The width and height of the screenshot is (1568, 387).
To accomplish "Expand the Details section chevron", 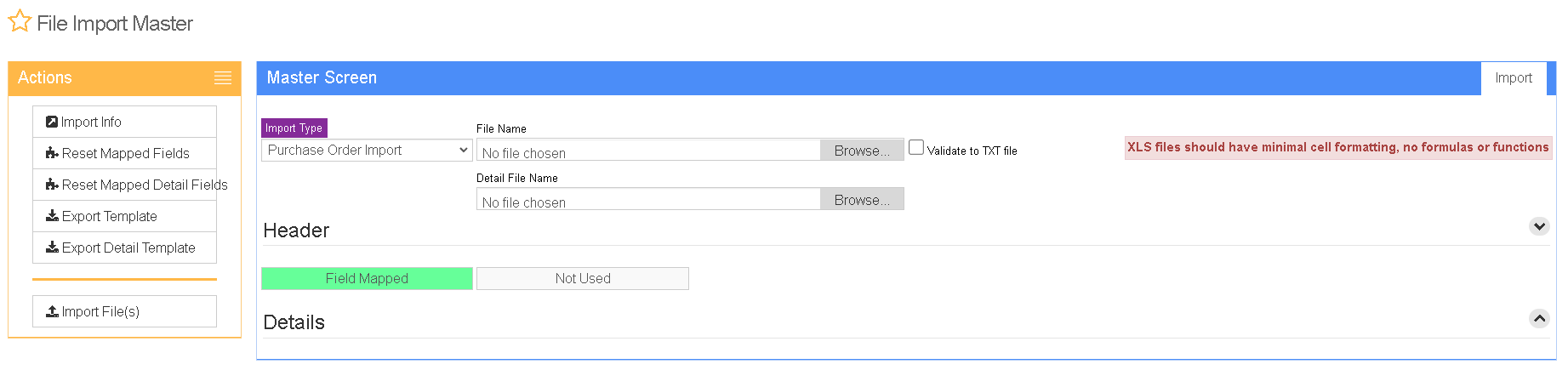I will pyautogui.click(x=1539, y=318).
